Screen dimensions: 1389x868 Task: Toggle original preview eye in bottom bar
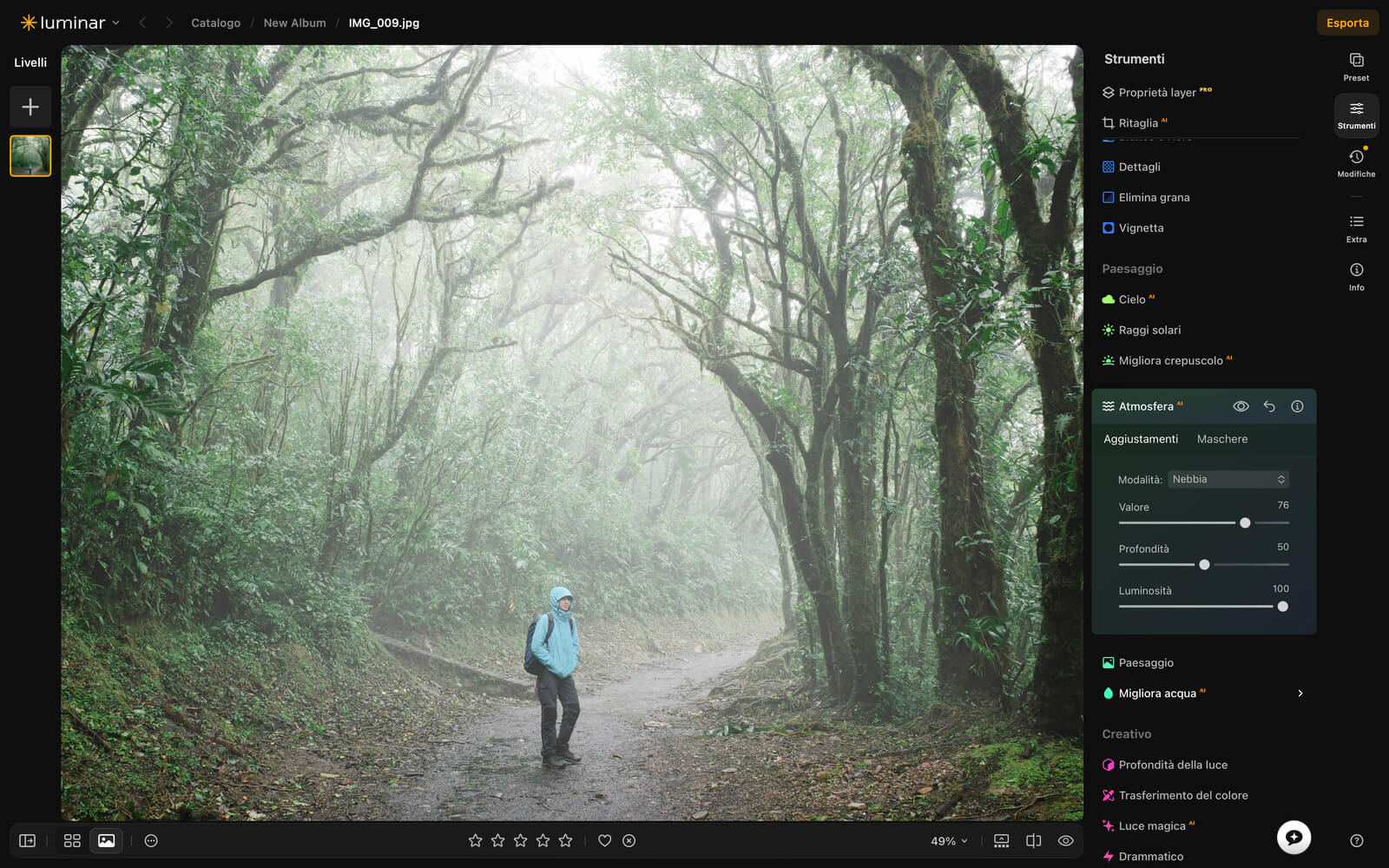(1065, 840)
